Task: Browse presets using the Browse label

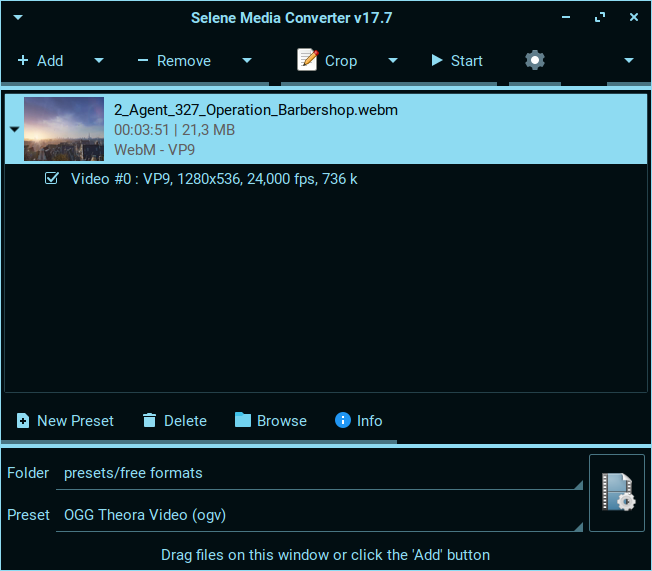Action: coord(282,421)
